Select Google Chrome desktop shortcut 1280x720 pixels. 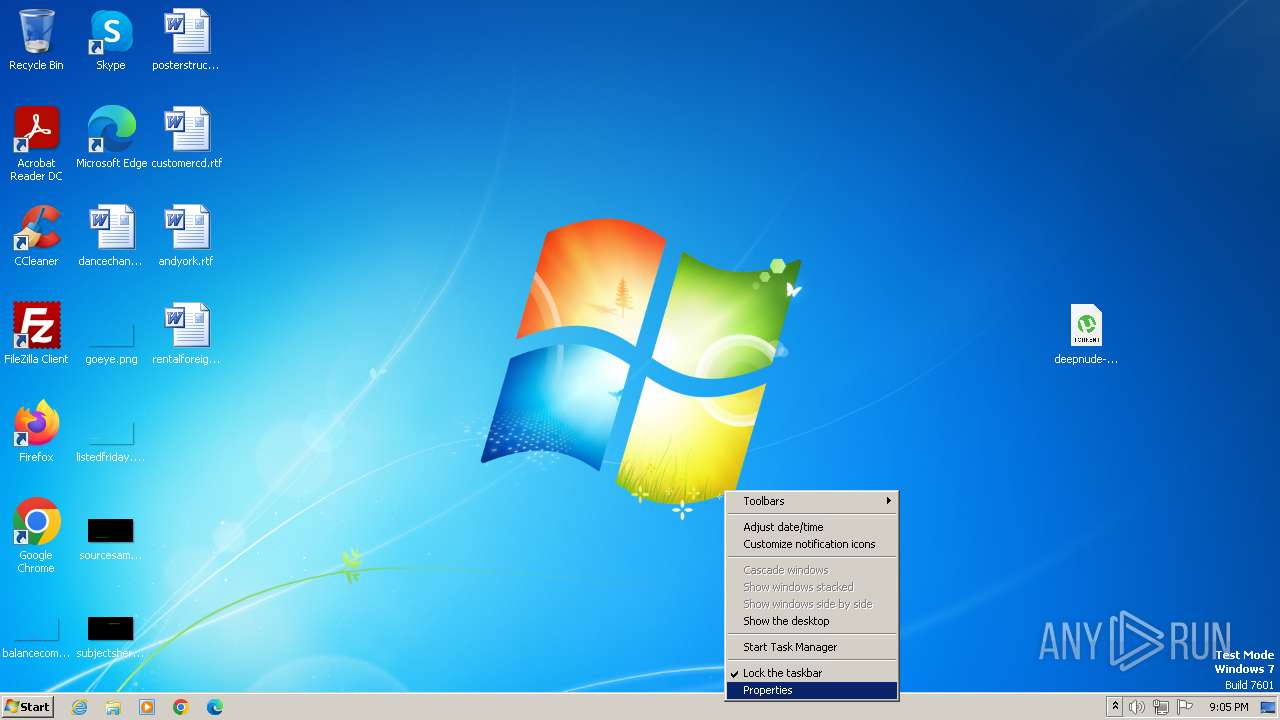[x=36, y=535]
